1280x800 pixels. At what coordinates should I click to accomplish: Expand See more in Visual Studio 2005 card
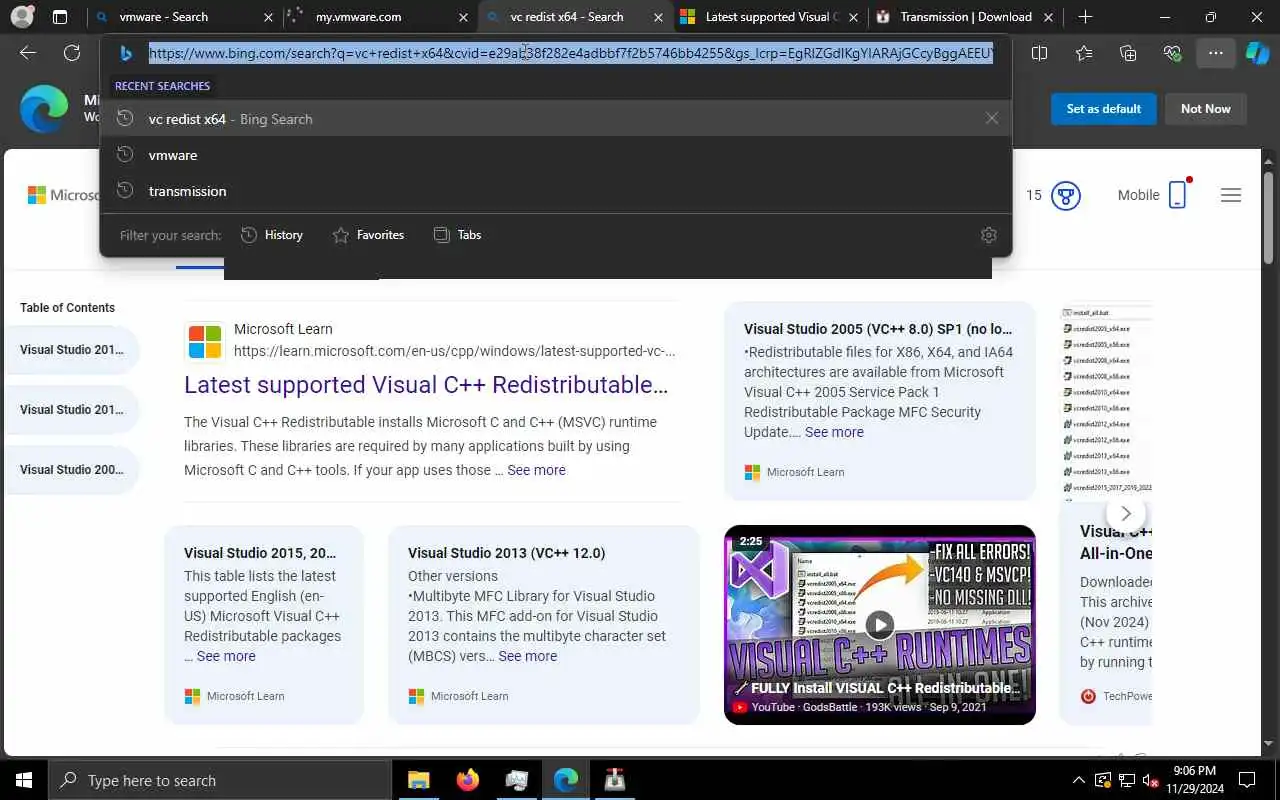coord(834,432)
